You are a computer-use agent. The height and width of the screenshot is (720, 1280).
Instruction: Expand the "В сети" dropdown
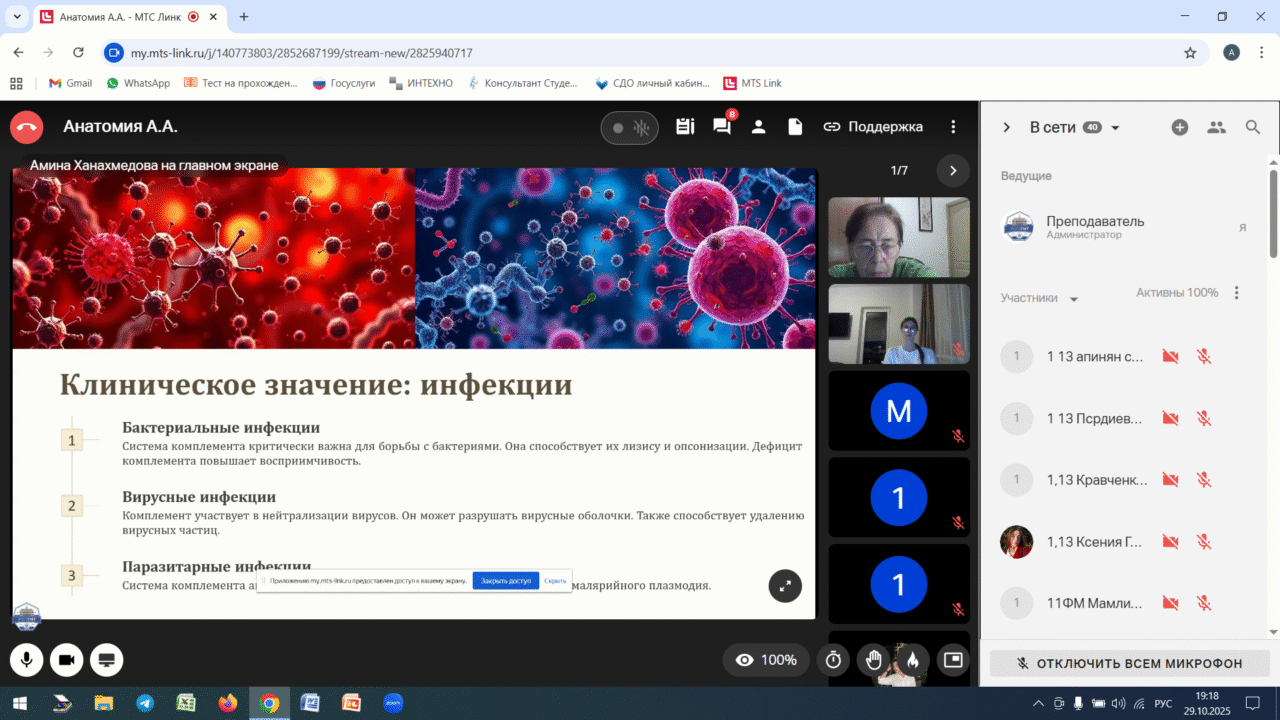[1116, 128]
